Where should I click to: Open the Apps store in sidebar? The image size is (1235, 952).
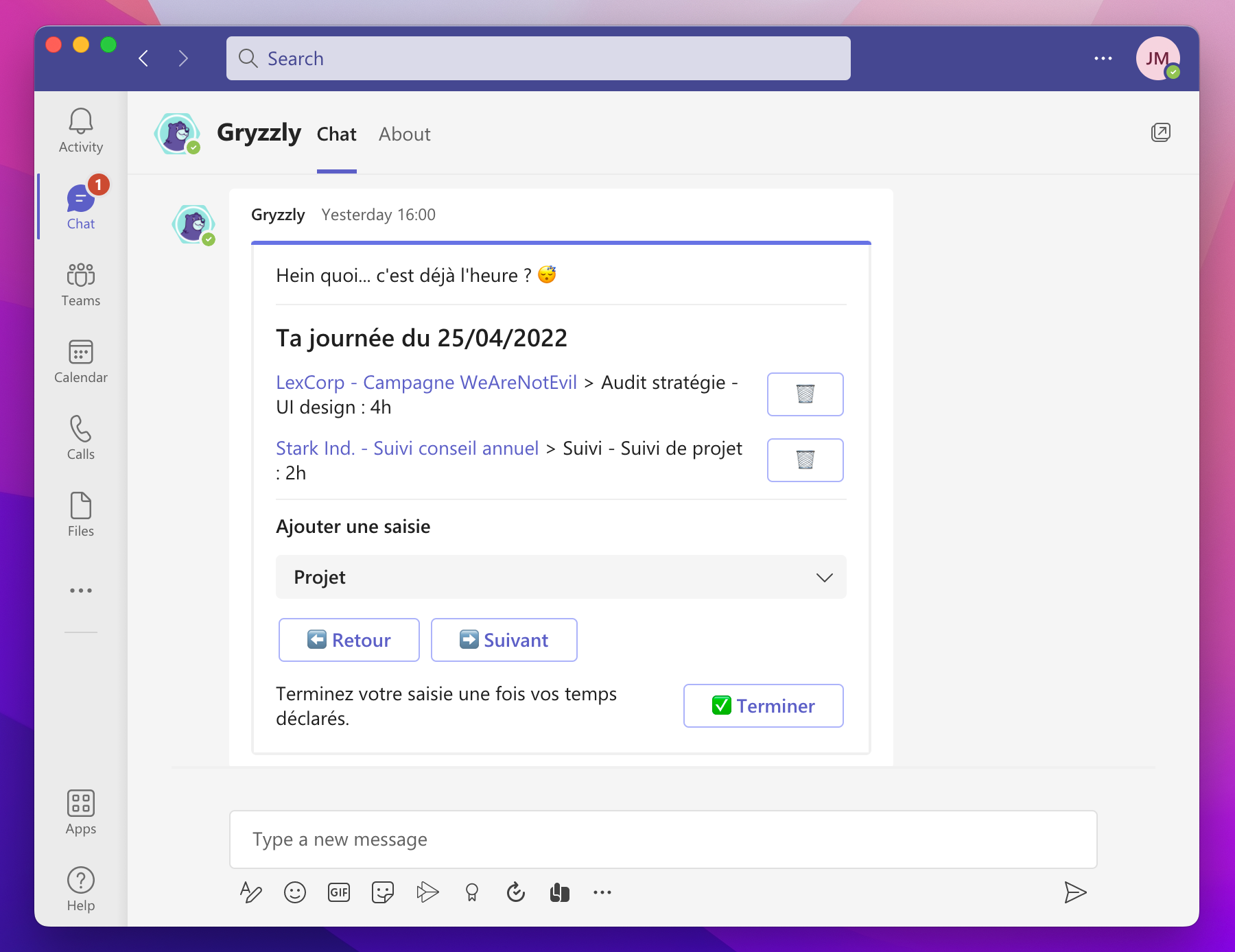[x=80, y=812]
